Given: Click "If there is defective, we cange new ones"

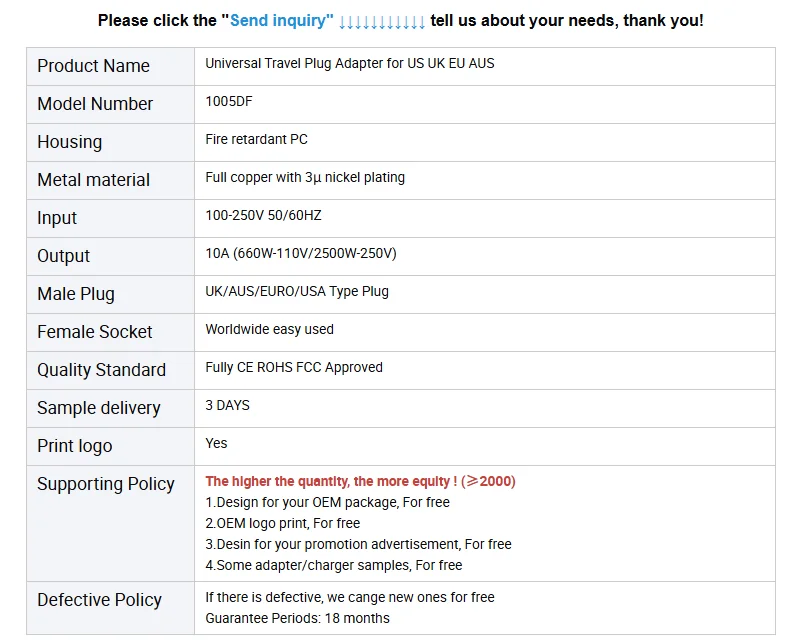Looking at the screenshot, I should [350, 597].
